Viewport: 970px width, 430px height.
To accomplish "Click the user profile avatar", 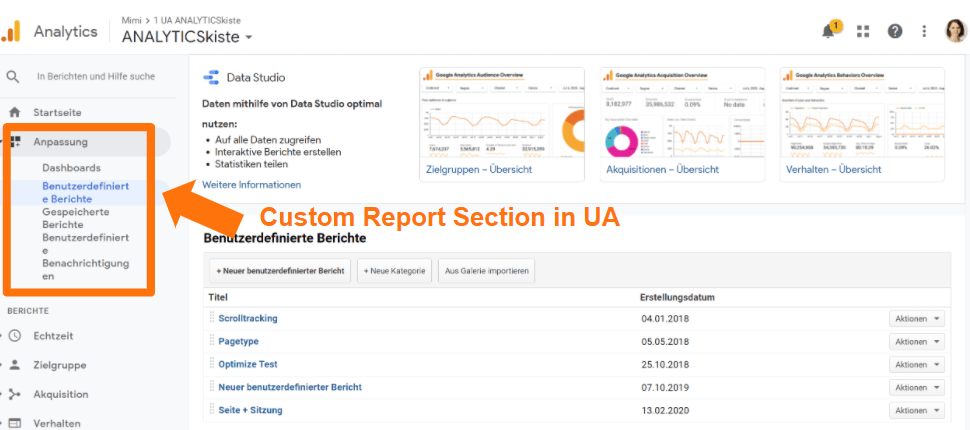I will click(x=955, y=31).
